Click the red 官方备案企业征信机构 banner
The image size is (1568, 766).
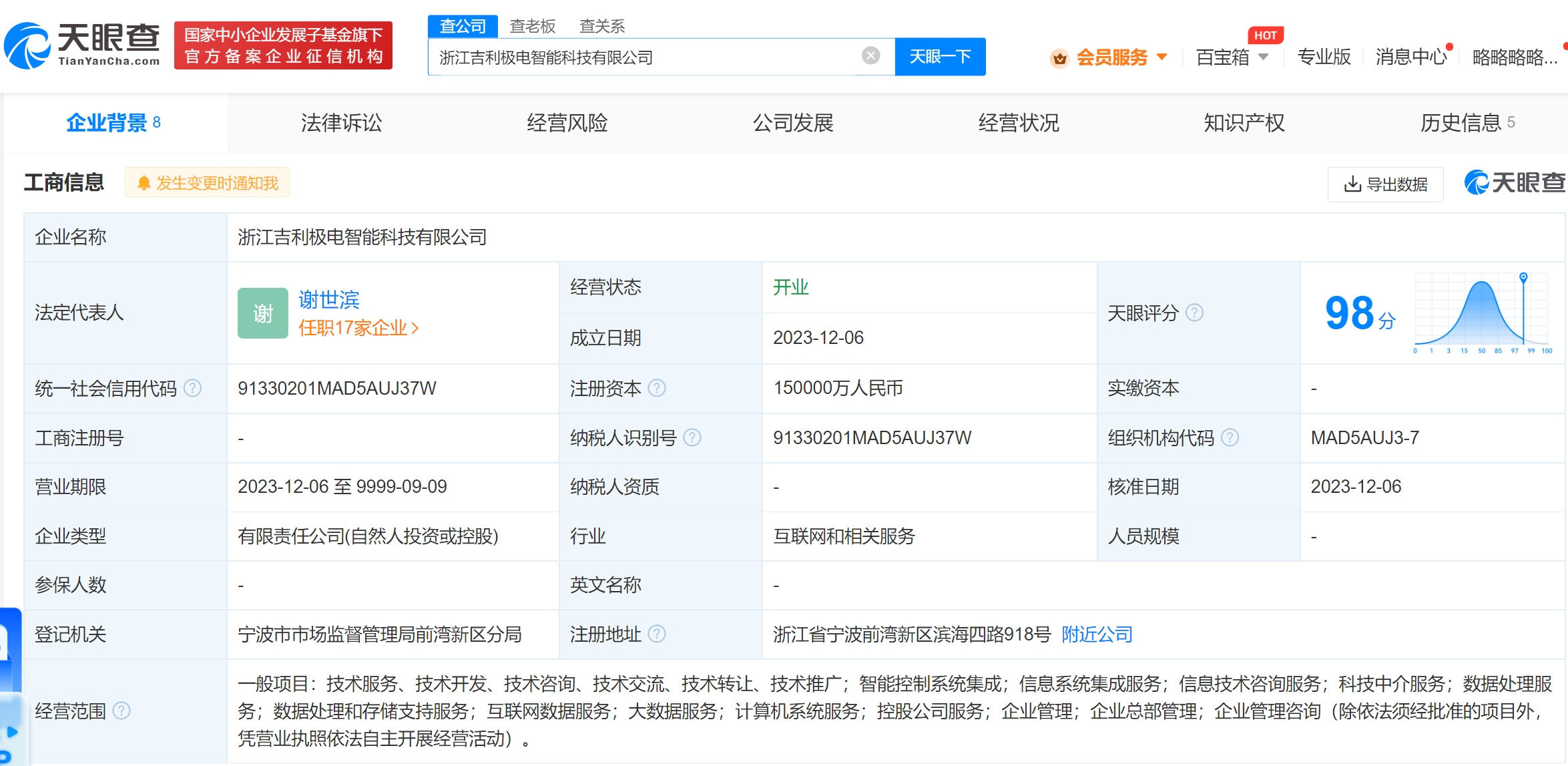[x=283, y=45]
